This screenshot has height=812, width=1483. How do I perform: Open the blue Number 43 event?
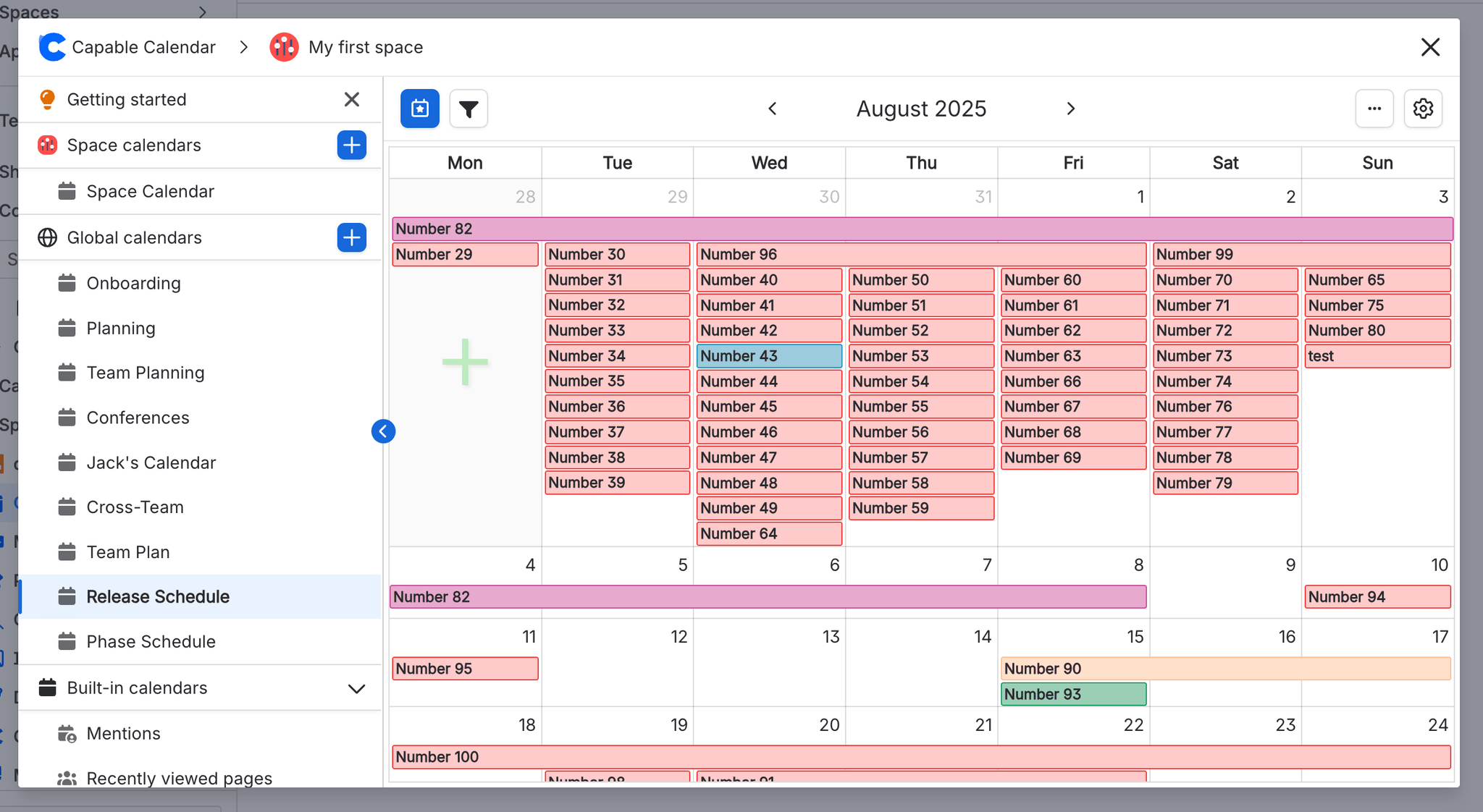point(768,356)
